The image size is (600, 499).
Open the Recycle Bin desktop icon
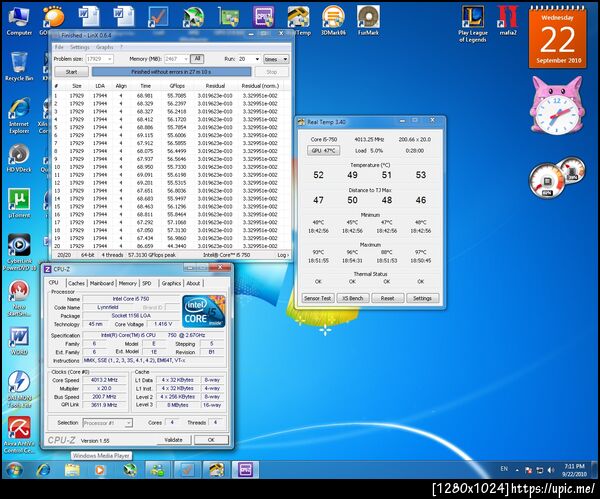click(x=19, y=67)
